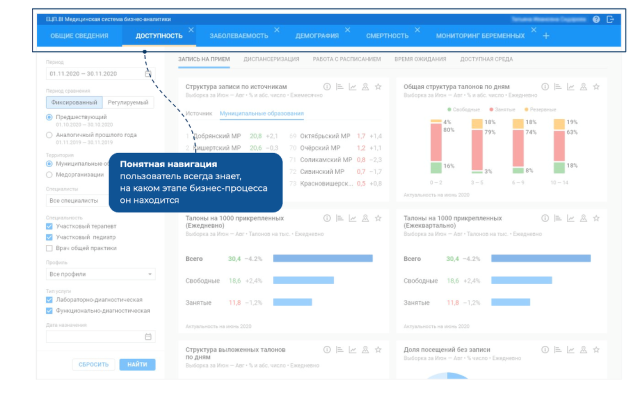The image size is (640, 403).
Task: Open the Мониторинг беременных tab
Action: (480, 36)
